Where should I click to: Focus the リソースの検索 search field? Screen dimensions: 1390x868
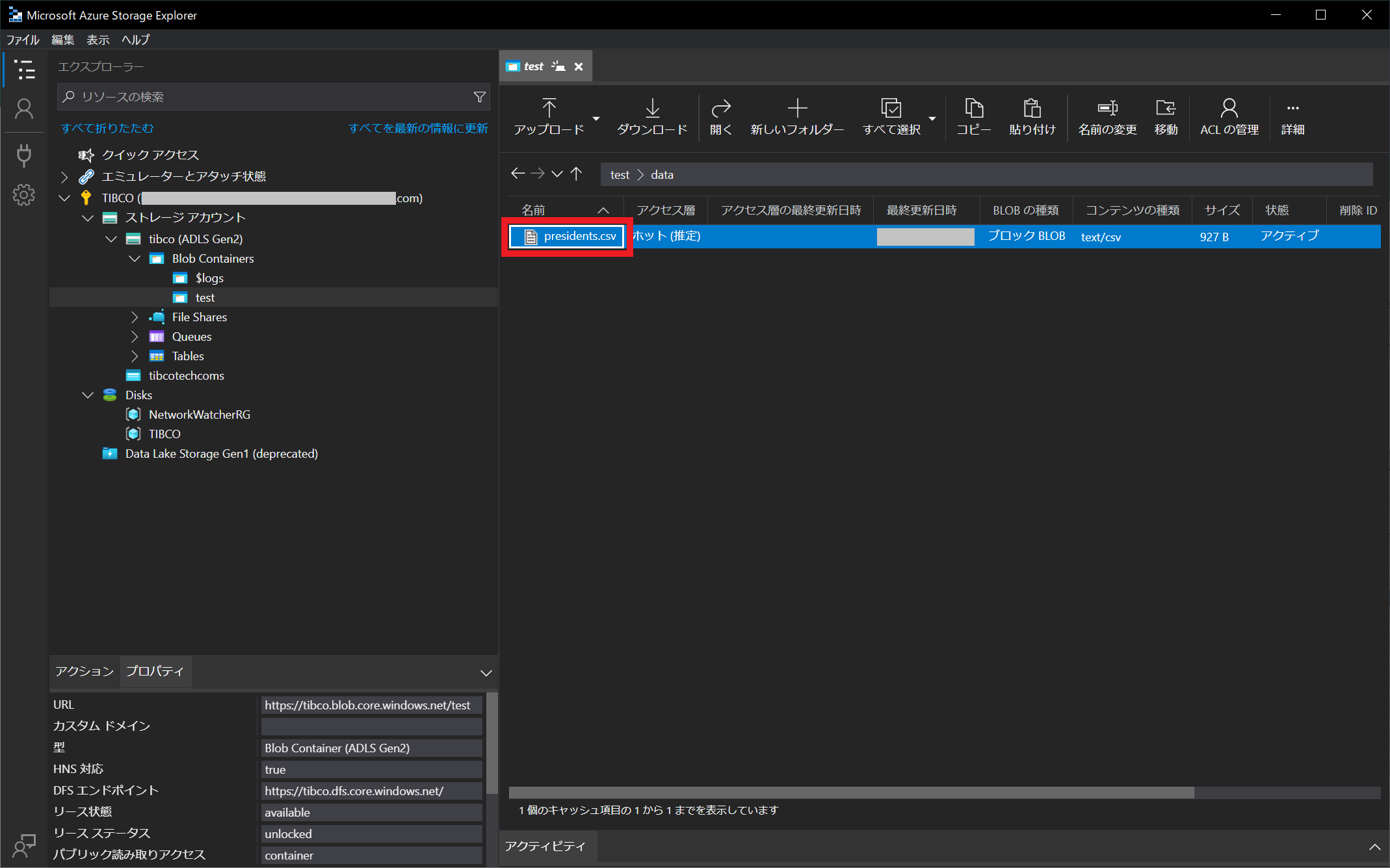273,97
